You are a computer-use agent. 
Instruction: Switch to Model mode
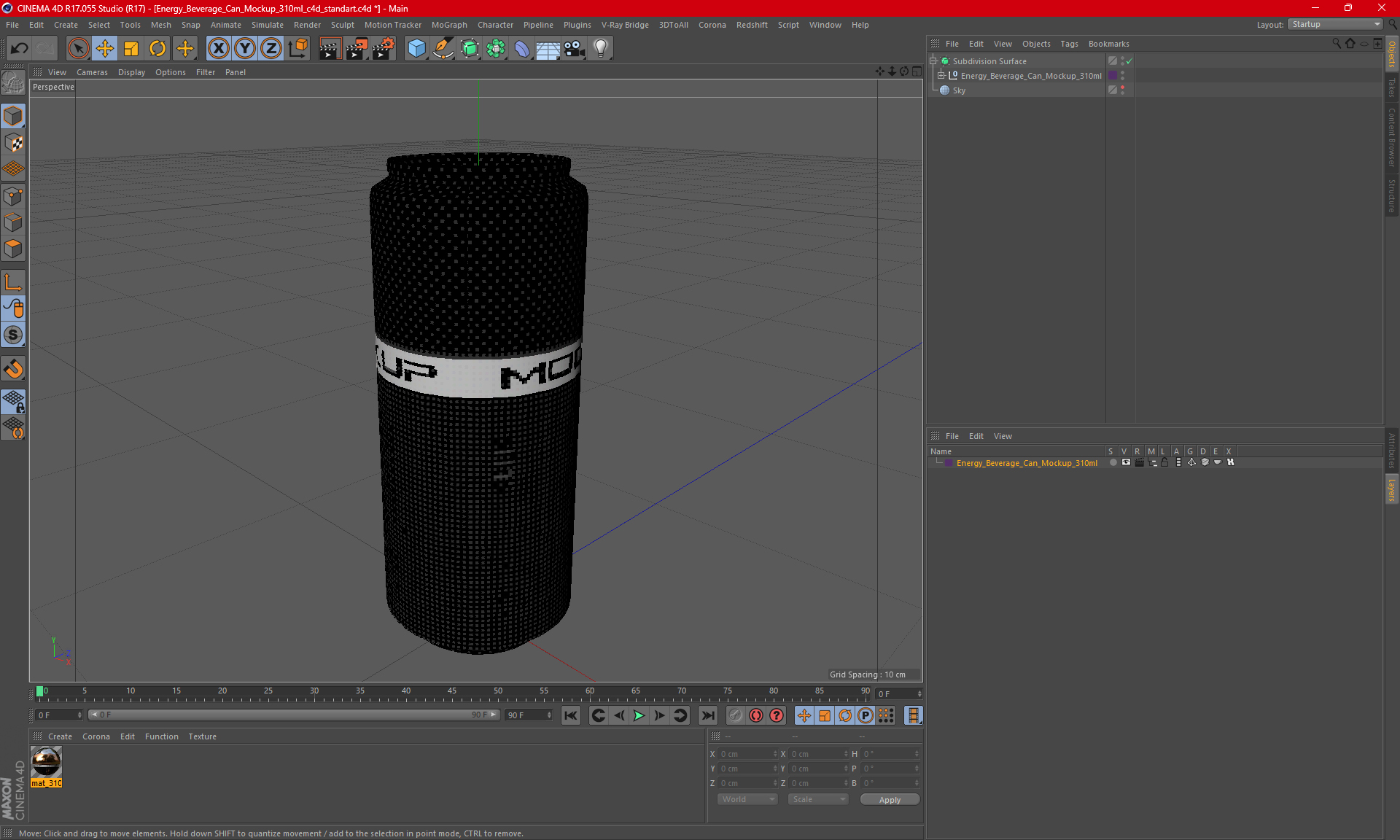pos(13,117)
